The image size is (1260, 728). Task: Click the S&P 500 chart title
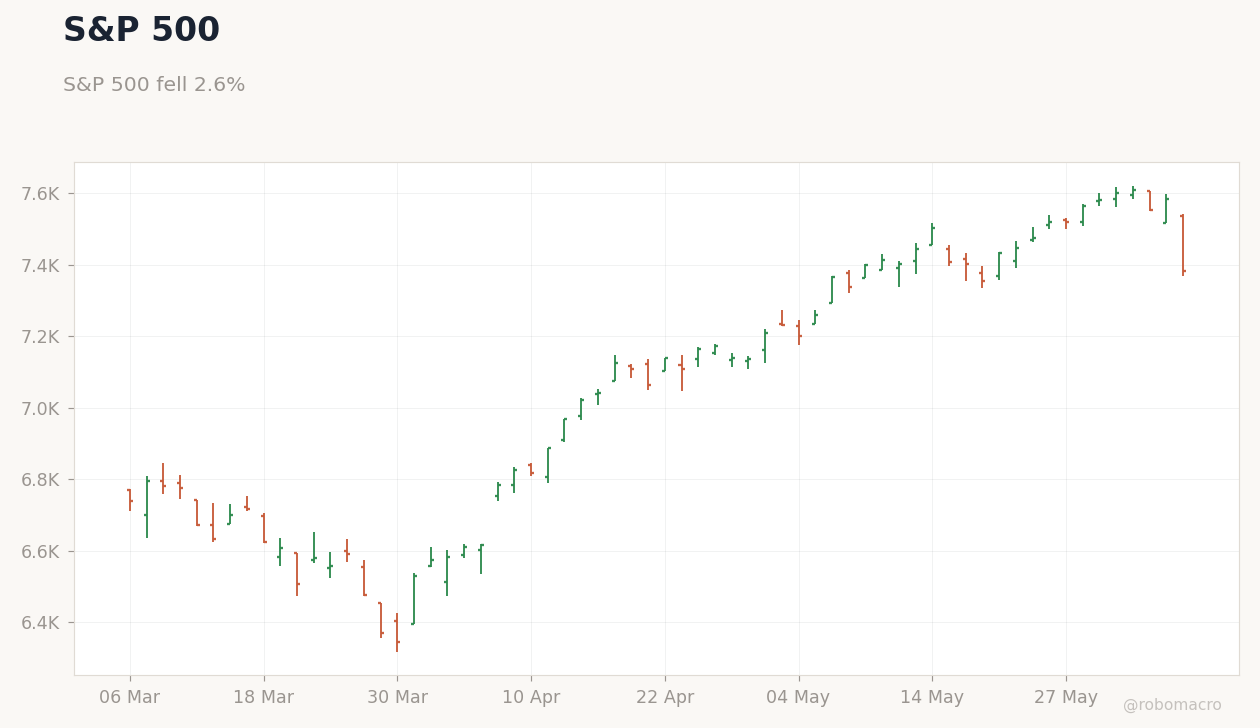click(x=141, y=31)
